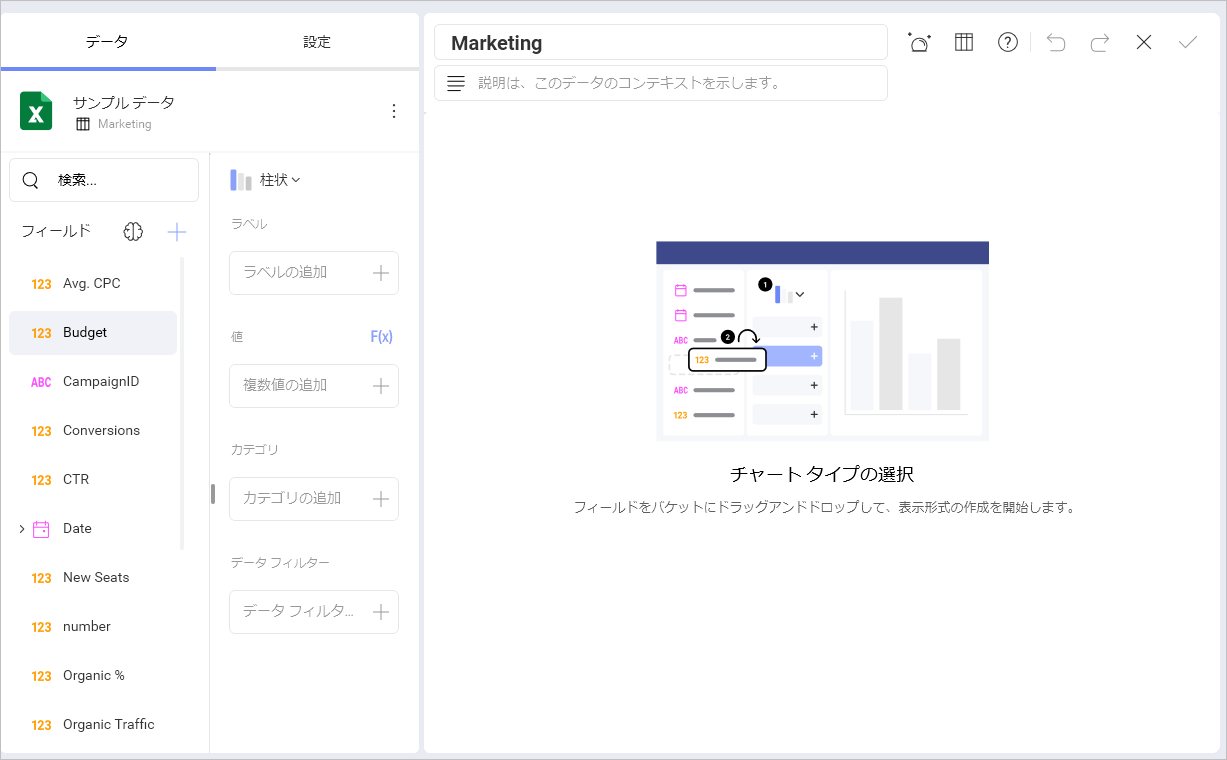Screen dimensions: 1227x760
Task: Click the brain AI fields icon
Action: coord(133,232)
